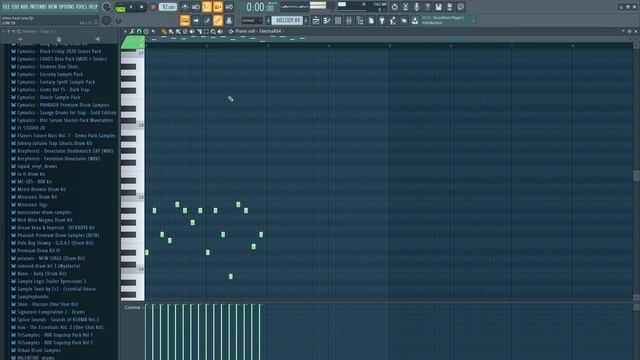This screenshot has height=360, width=640.
Task: Open the download content library icon
Action: tap(415, 20)
